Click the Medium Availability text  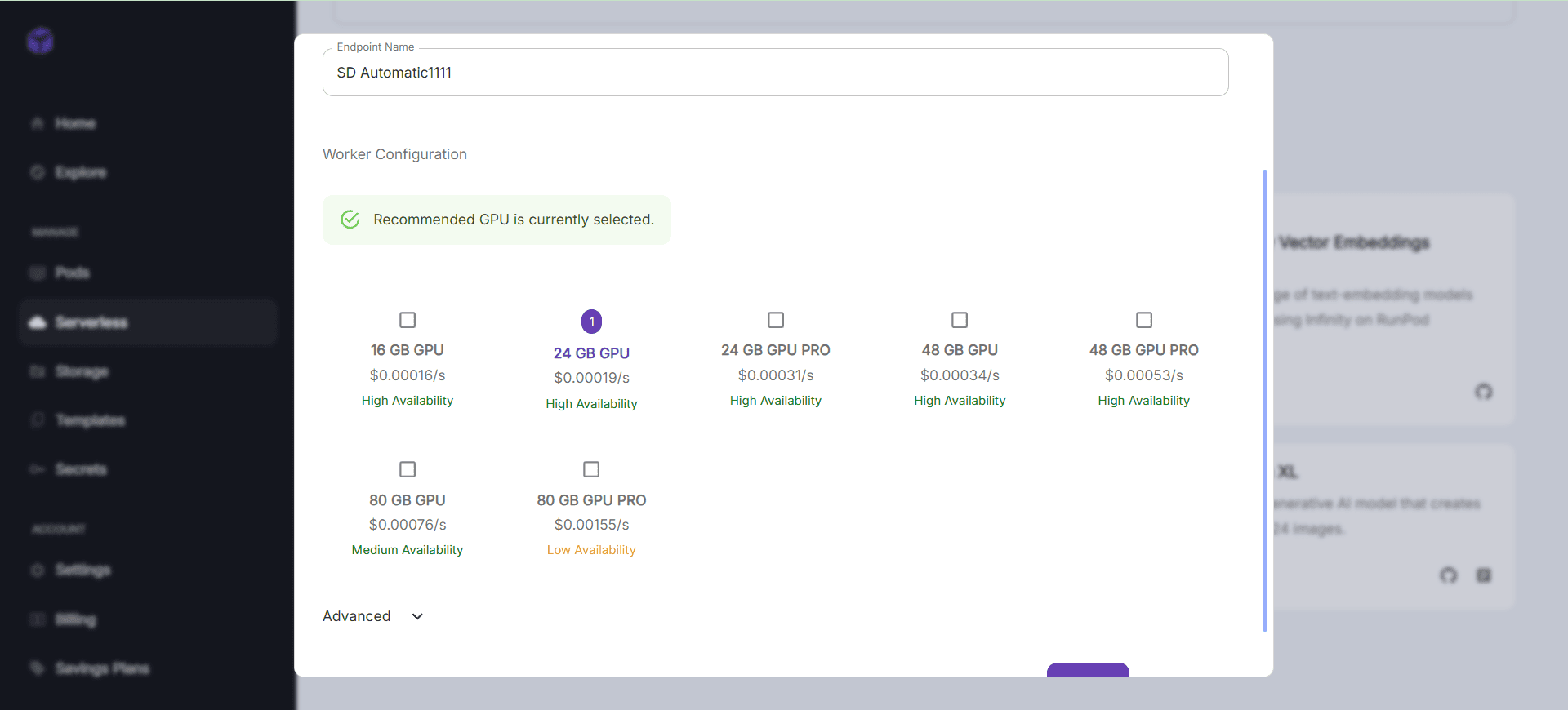(408, 550)
